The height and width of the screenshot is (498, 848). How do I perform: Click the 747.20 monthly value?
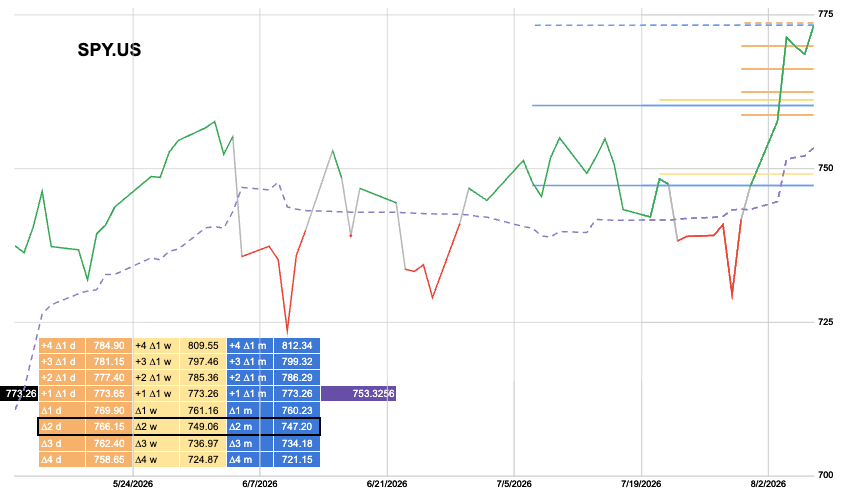pos(297,427)
